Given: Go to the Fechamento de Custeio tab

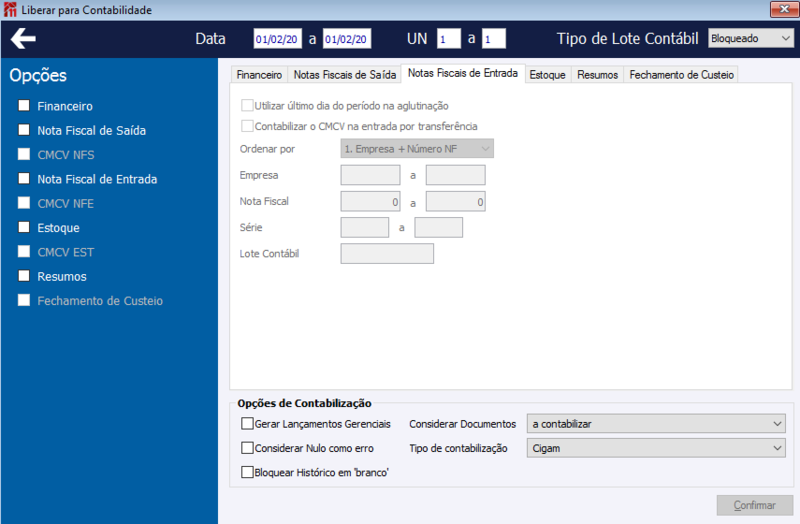Looking at the screenshot, I should (x=681, y=74).
